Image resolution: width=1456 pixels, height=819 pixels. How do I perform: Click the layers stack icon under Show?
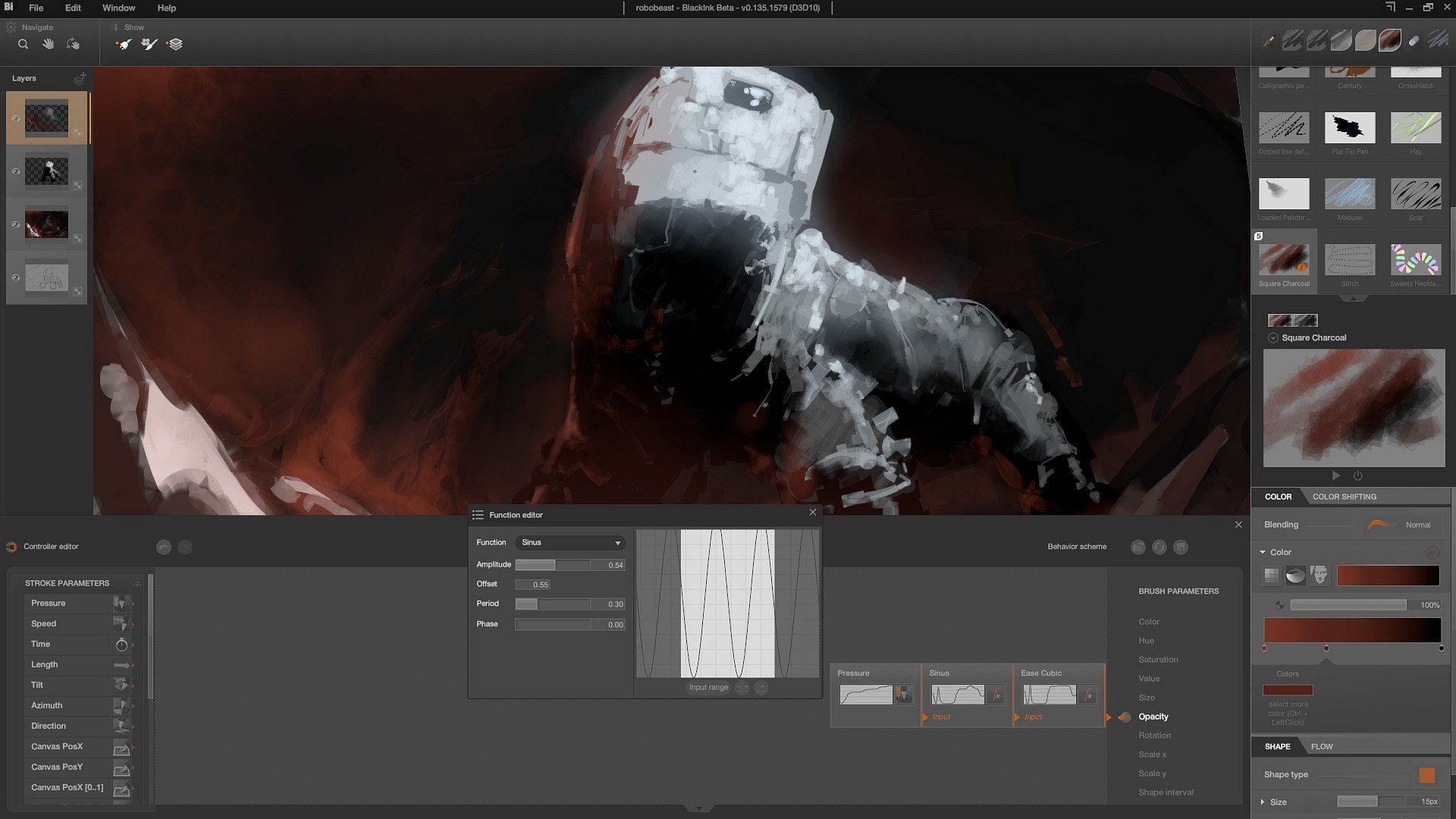(x=175, y=44)
